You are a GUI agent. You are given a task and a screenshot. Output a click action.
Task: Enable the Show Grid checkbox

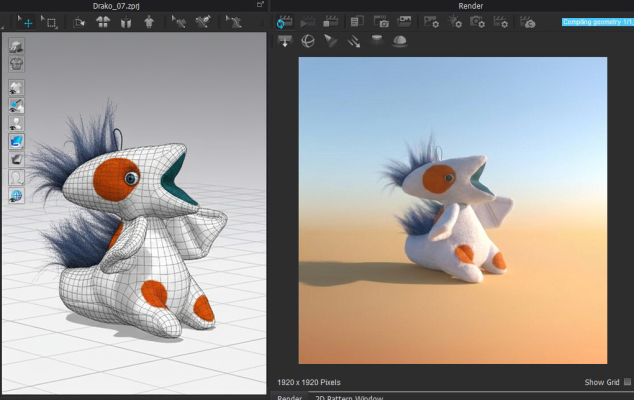(x=627, y=382)
